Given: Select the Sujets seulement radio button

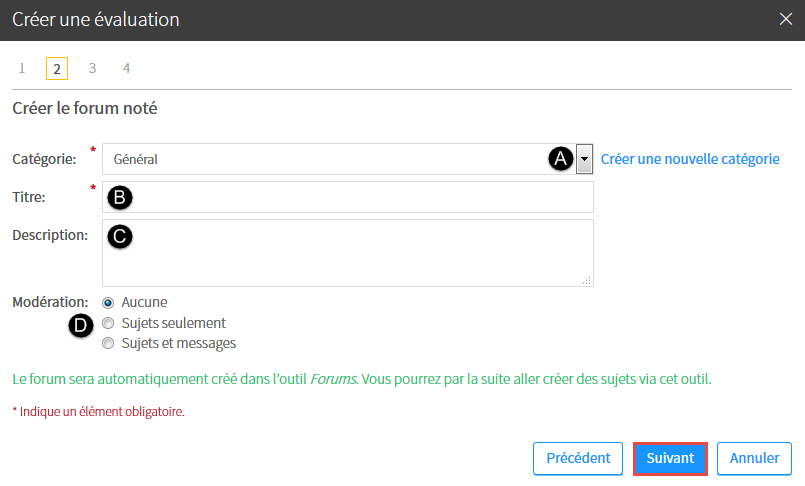Looking at the screenshot, I should (108, 323).
